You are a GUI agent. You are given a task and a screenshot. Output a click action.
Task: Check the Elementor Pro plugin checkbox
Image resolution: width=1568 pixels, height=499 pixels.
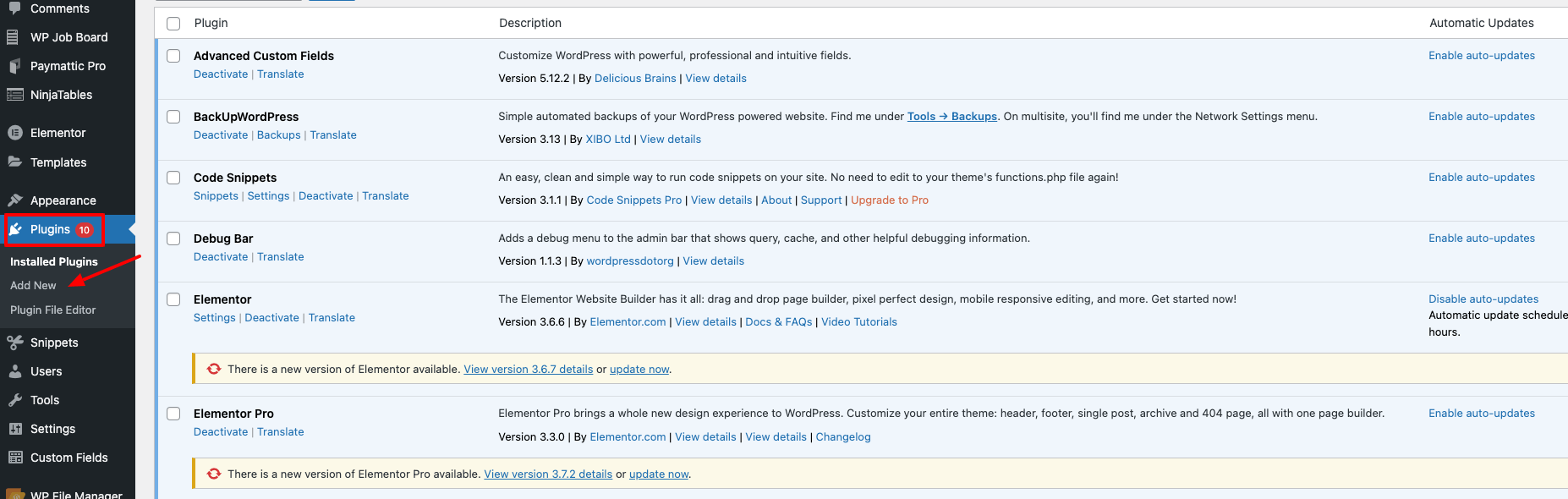coord(173,414)
